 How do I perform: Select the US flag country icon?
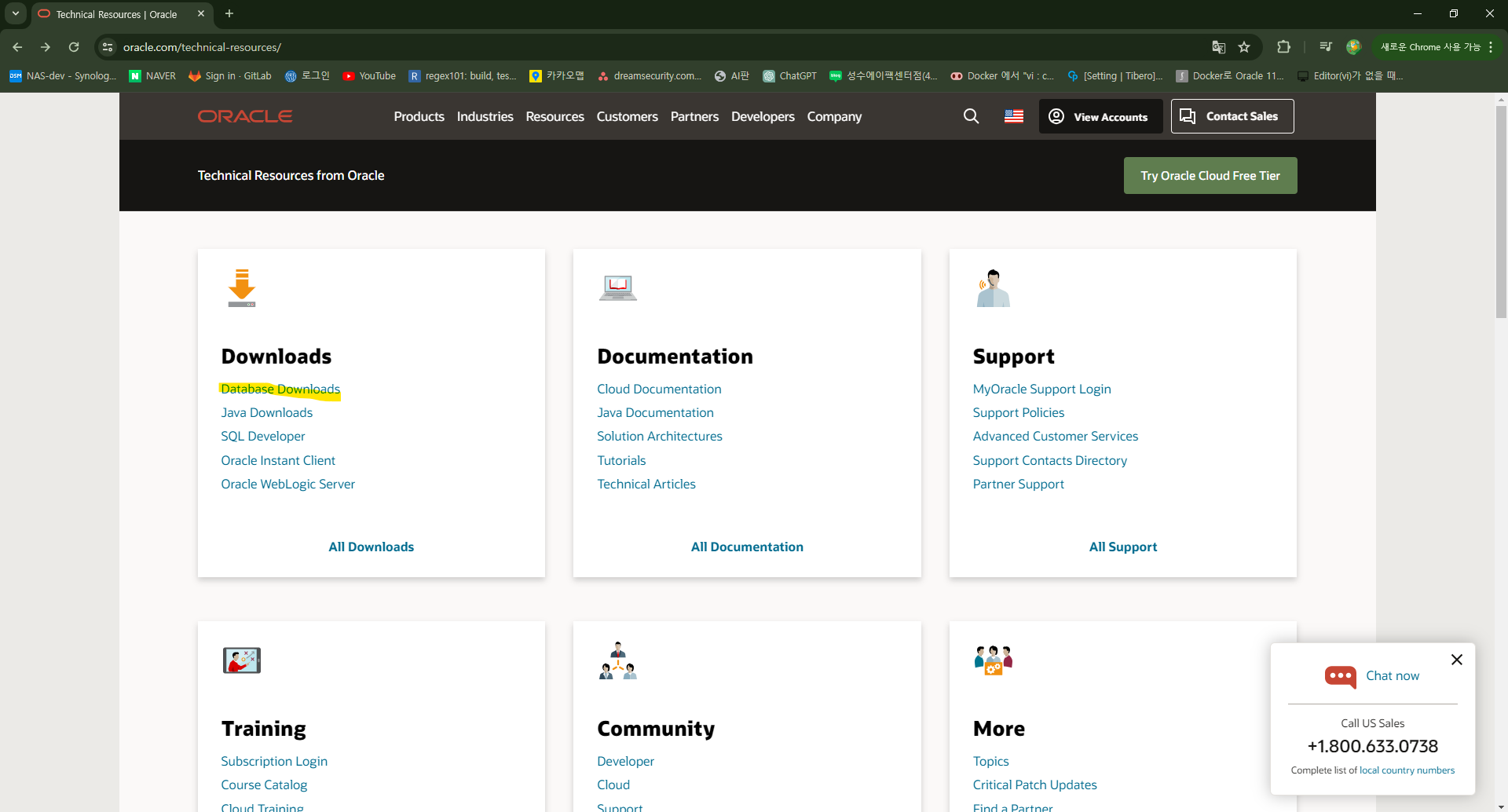point(1014,116)
